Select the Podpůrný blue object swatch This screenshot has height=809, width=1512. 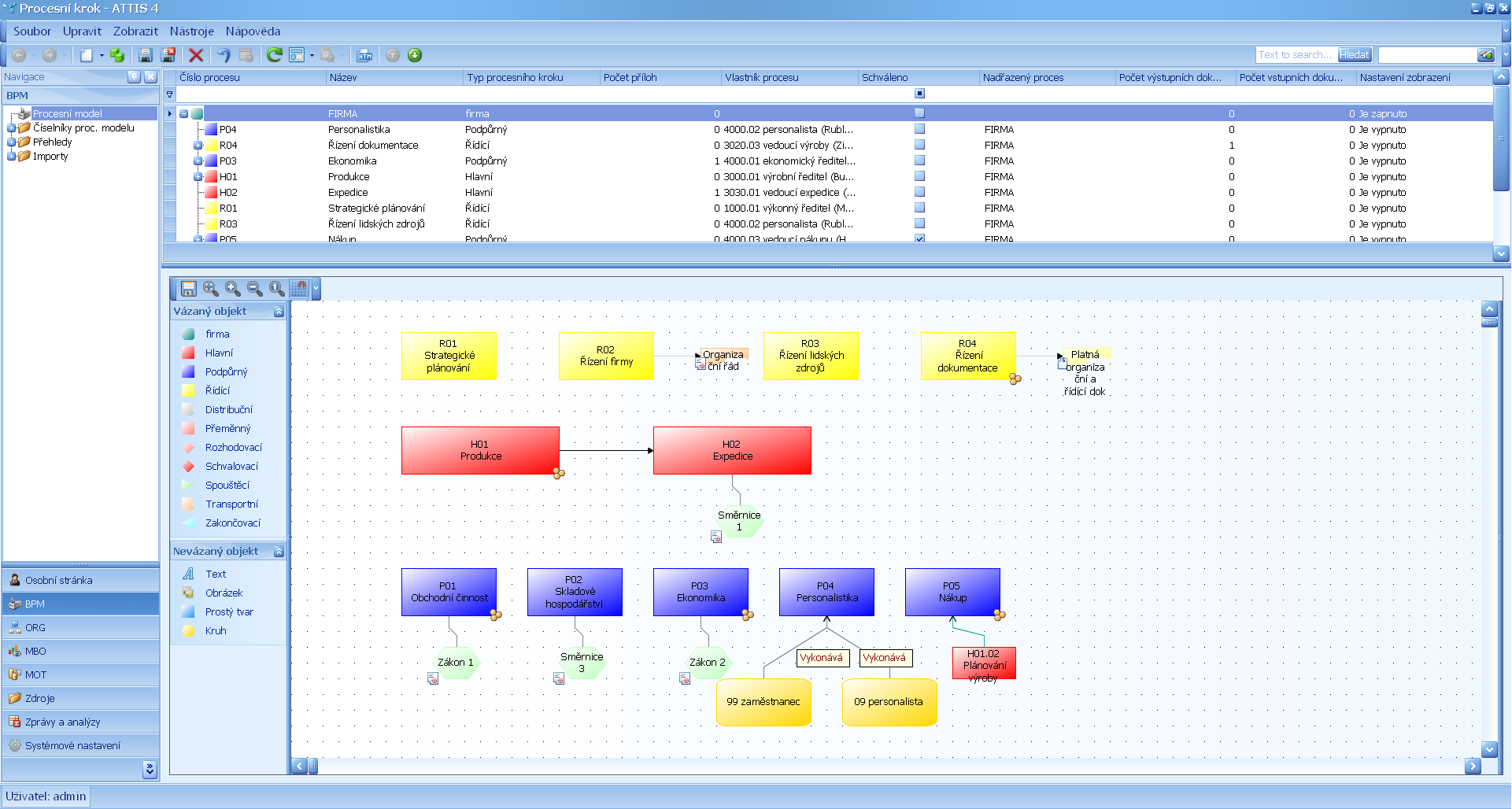[188, 371]
